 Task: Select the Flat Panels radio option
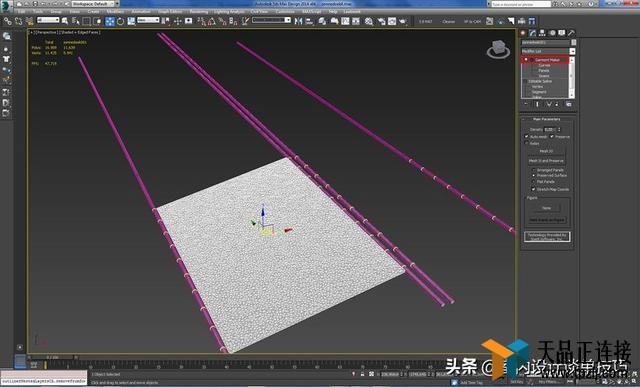point(533,181)
